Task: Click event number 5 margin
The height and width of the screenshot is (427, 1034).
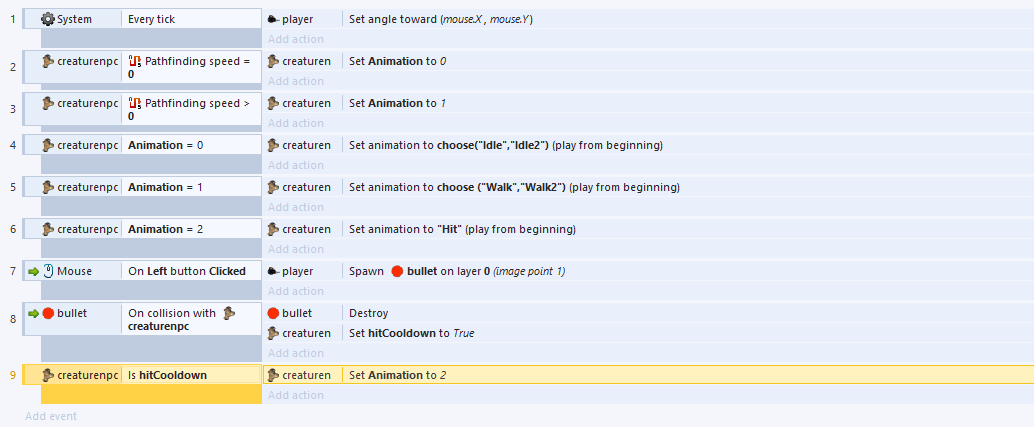Action: coord(12,187)
